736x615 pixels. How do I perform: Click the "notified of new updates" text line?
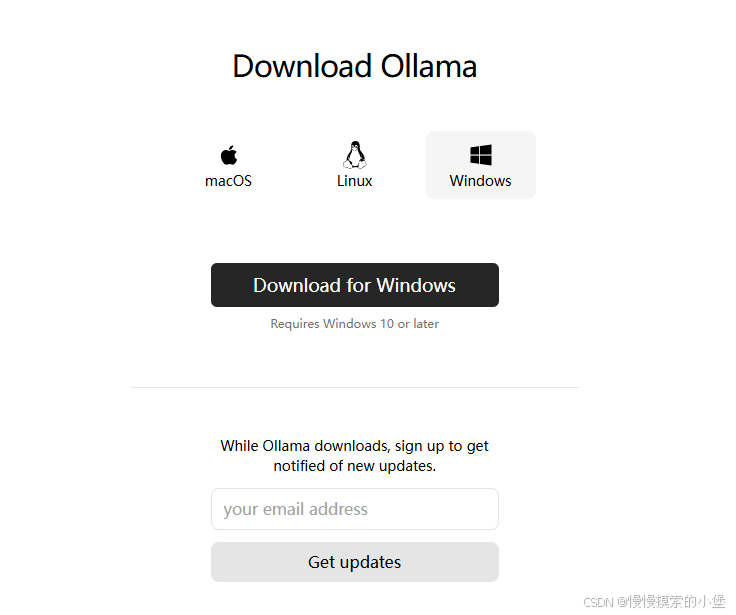[355, 466]
